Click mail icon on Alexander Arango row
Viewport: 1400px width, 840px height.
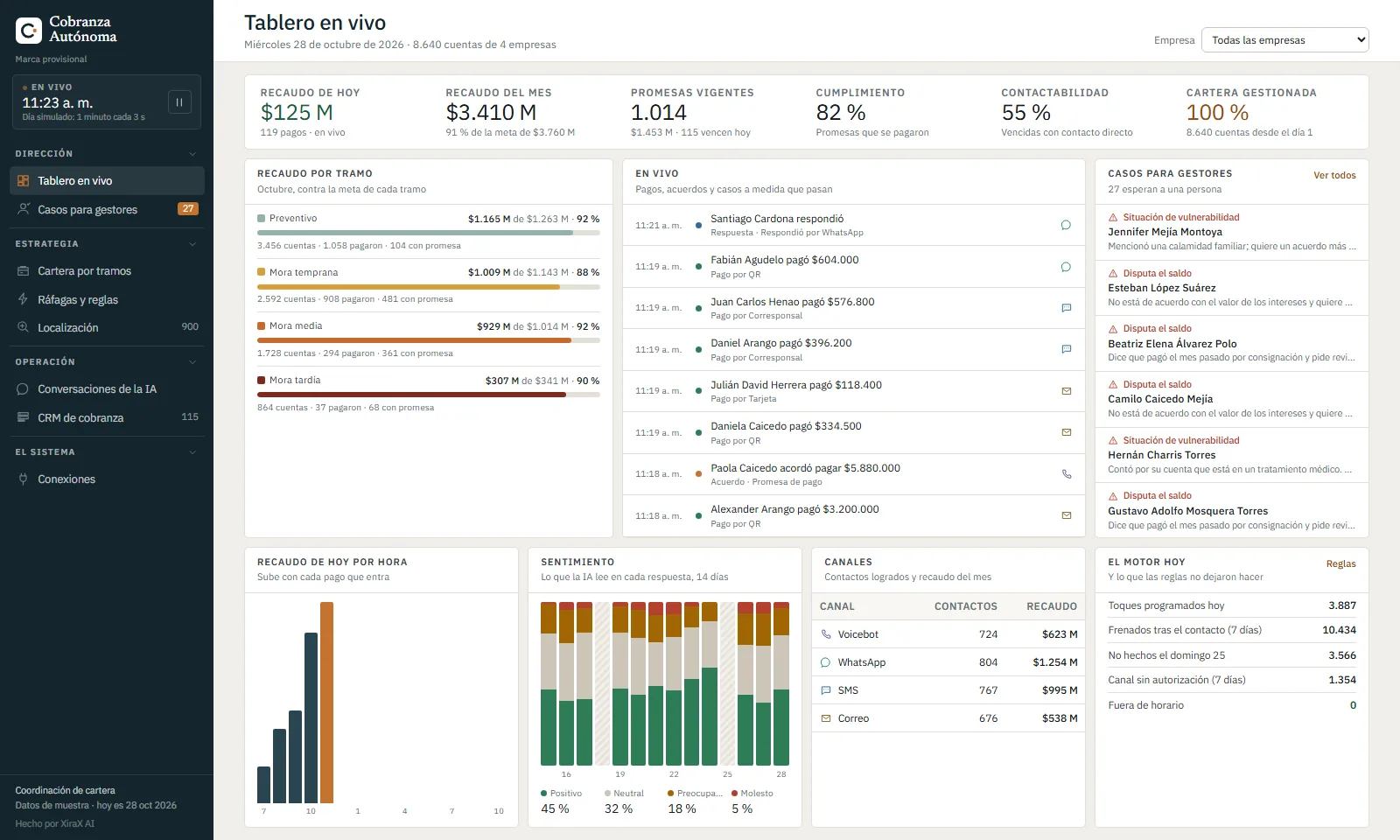coord(1066,515)
